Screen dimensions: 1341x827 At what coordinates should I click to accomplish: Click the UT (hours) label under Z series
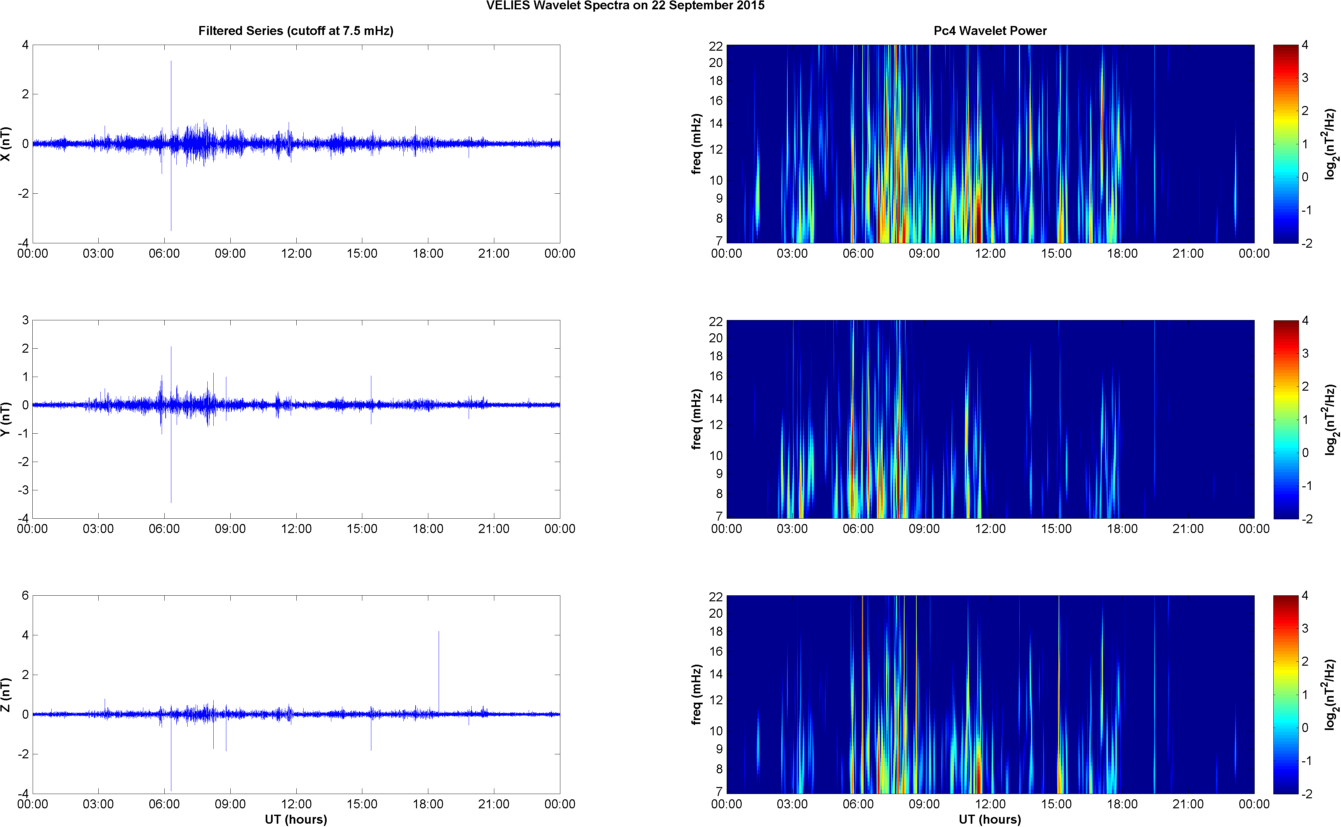point(296,819)
